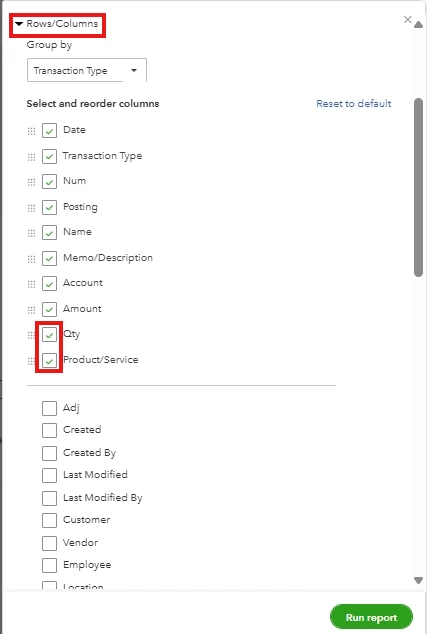Click the drag handle beside Memo/Description

pos(32,259)
